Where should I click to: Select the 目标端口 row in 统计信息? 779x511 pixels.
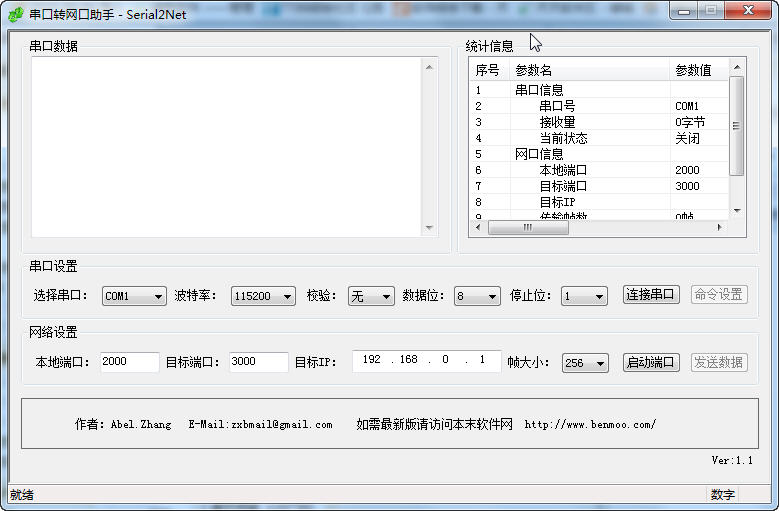599,186
